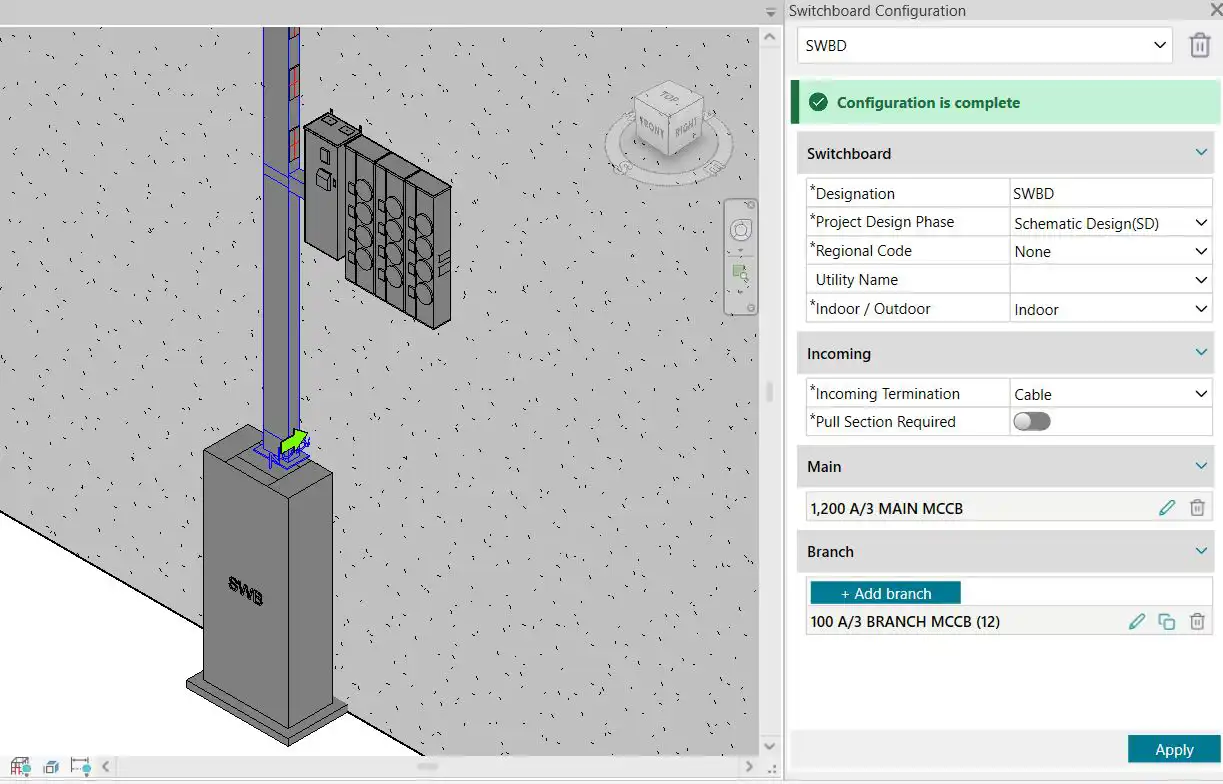Enable the Pull Section Required toggle

click(x=1032, y=421)
